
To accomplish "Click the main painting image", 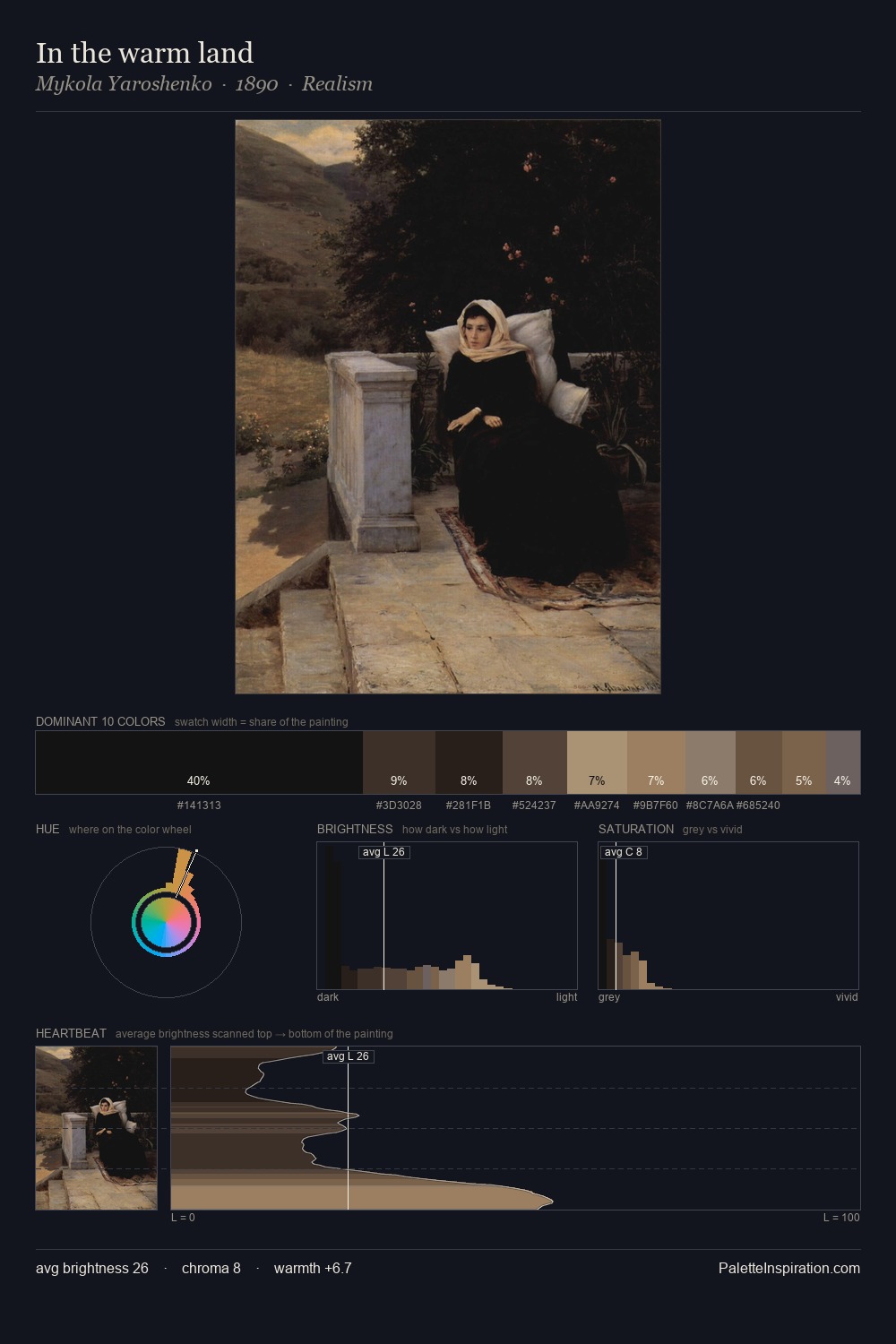I will (448, 407).
